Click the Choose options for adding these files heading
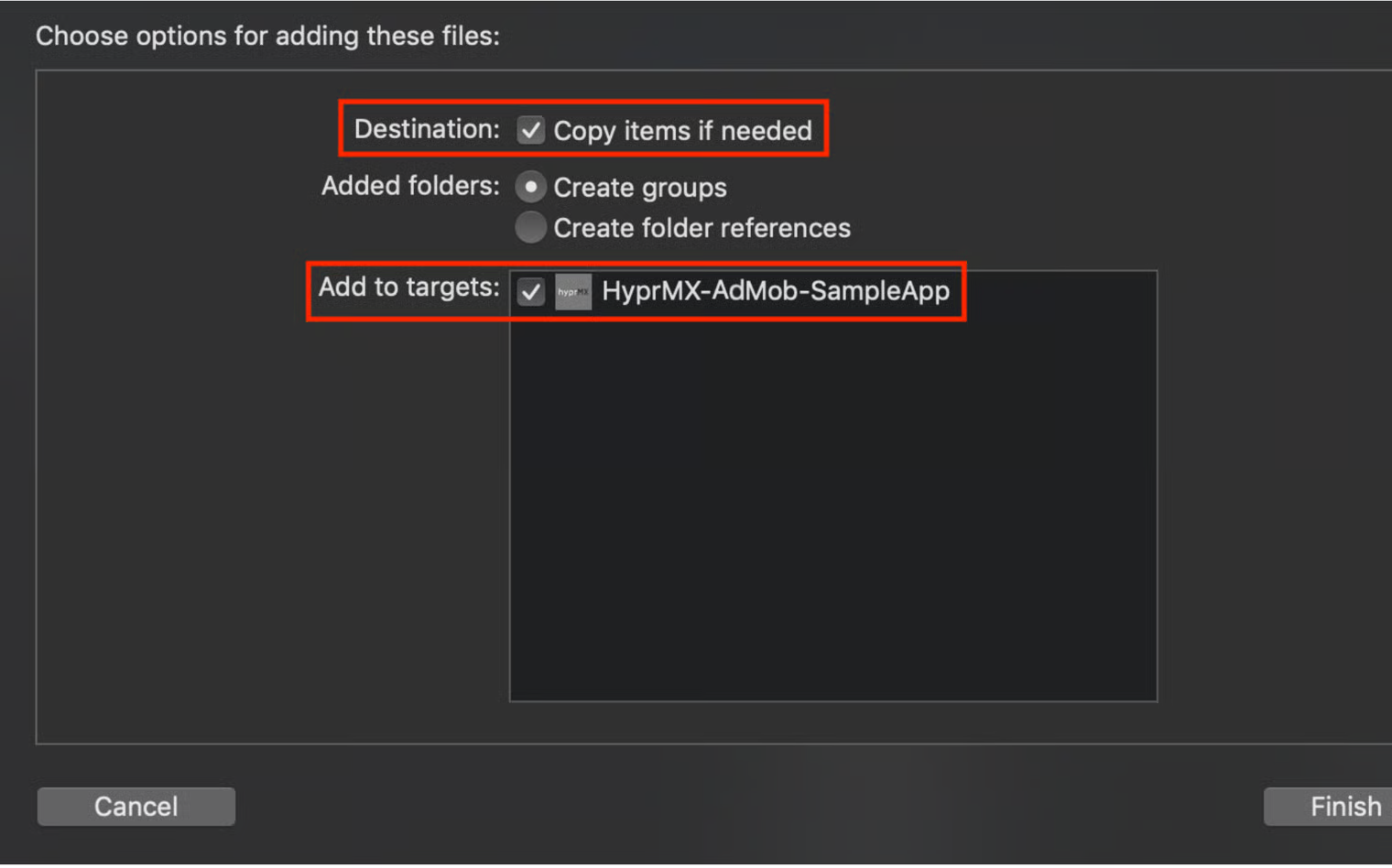This screenshot has height=868, width=1392. click(x=267, y=36)
